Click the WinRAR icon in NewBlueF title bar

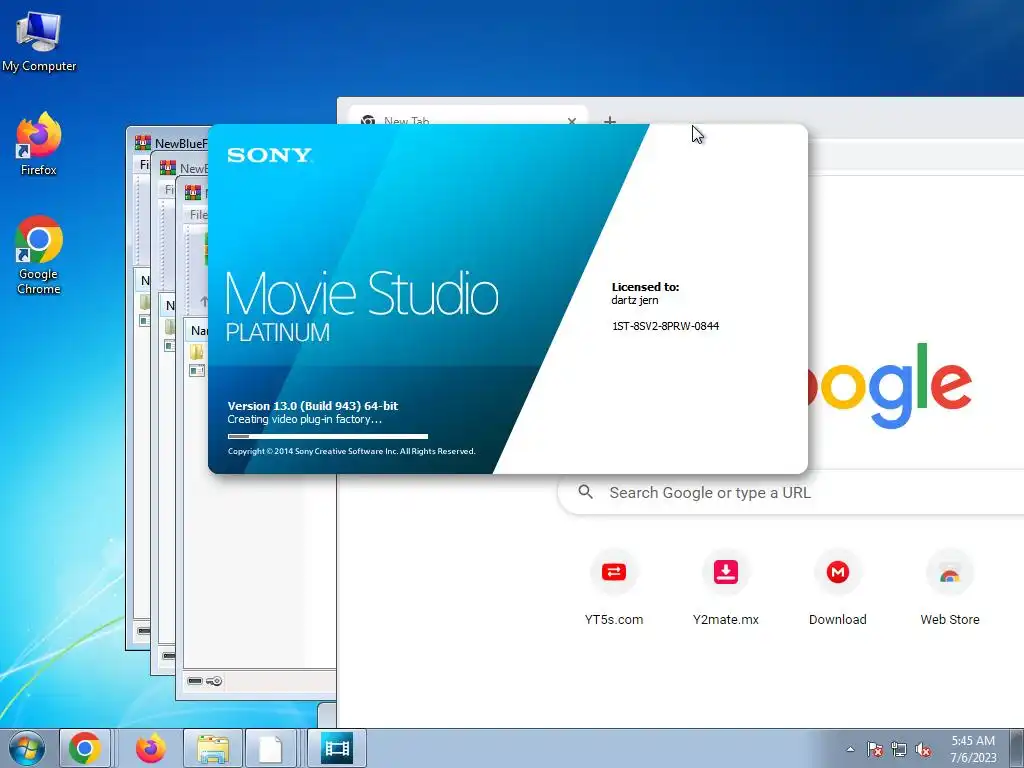coord(142,142)
